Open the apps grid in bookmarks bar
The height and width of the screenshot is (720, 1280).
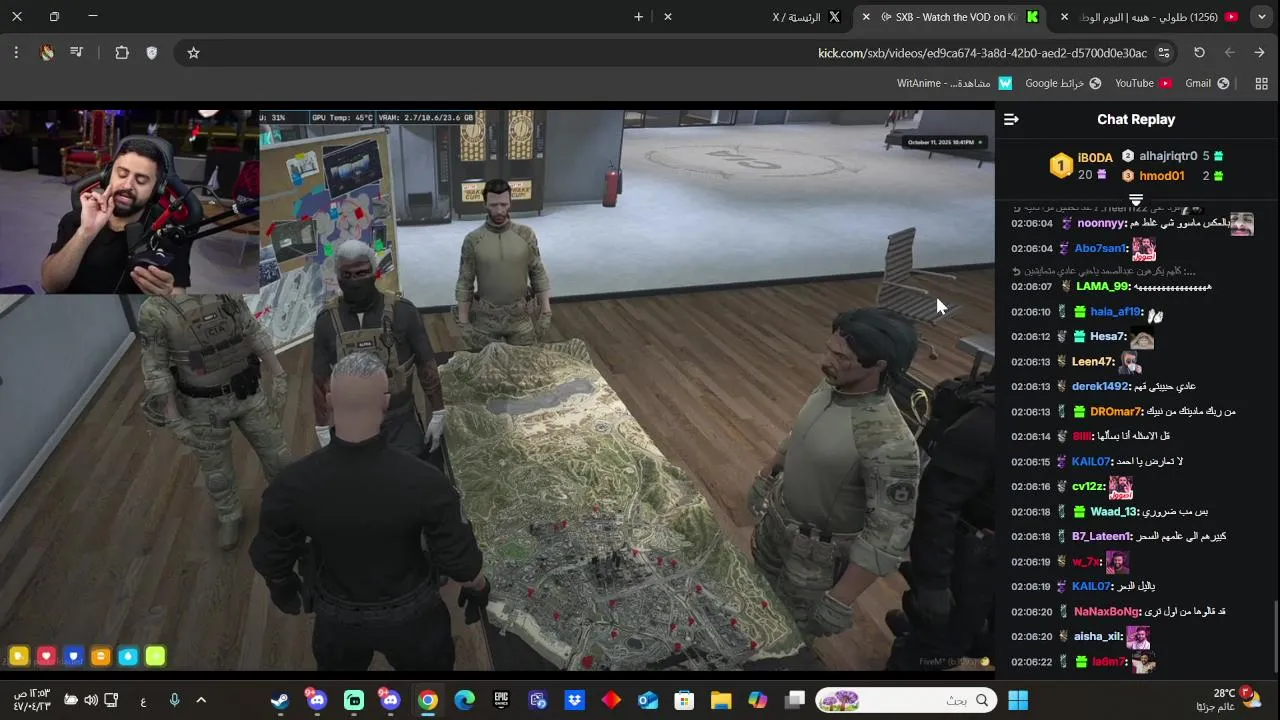point(1261,84)
